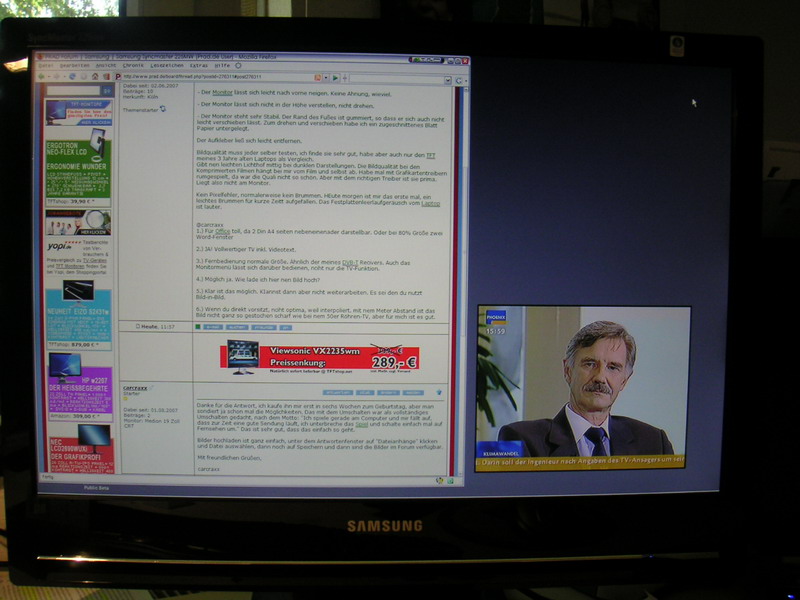Click the Viewsonic VX2235wm banner advertisement
This screenshot has height=600, width=800.
[x=320, y=357]
